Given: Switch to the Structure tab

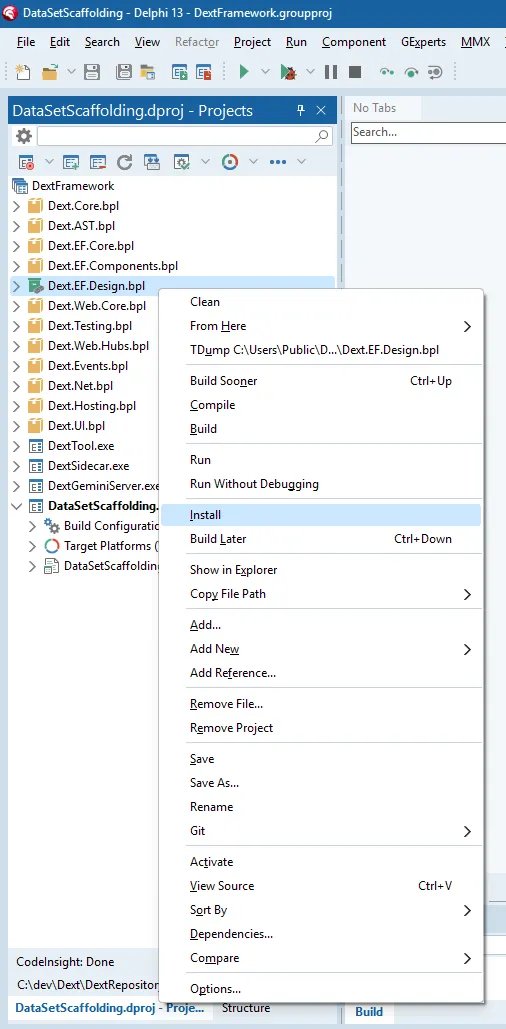Looking at the screenshot, I should pyautogui.click(x=245, y=1008).
